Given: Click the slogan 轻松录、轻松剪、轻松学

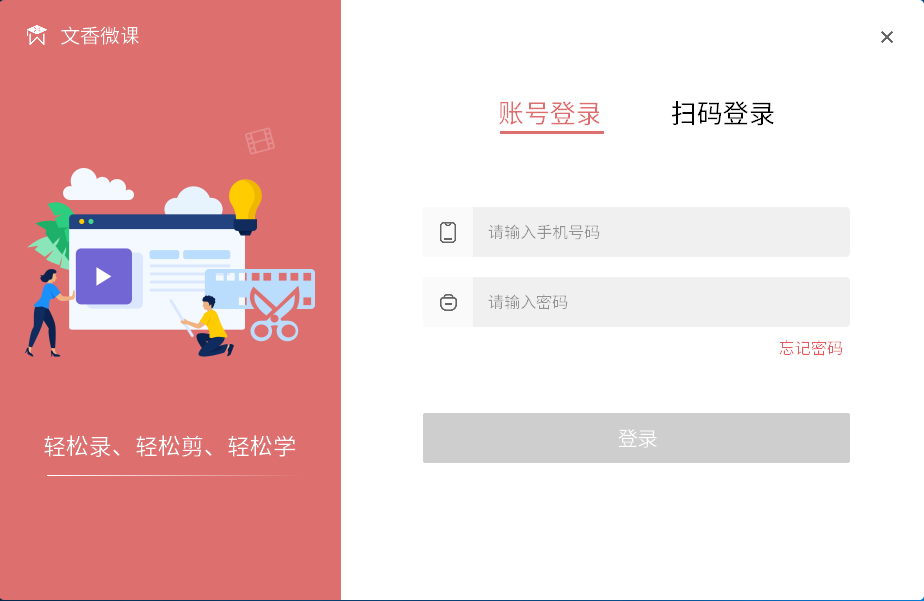Looking at the screenshot, I should point(170,447).
